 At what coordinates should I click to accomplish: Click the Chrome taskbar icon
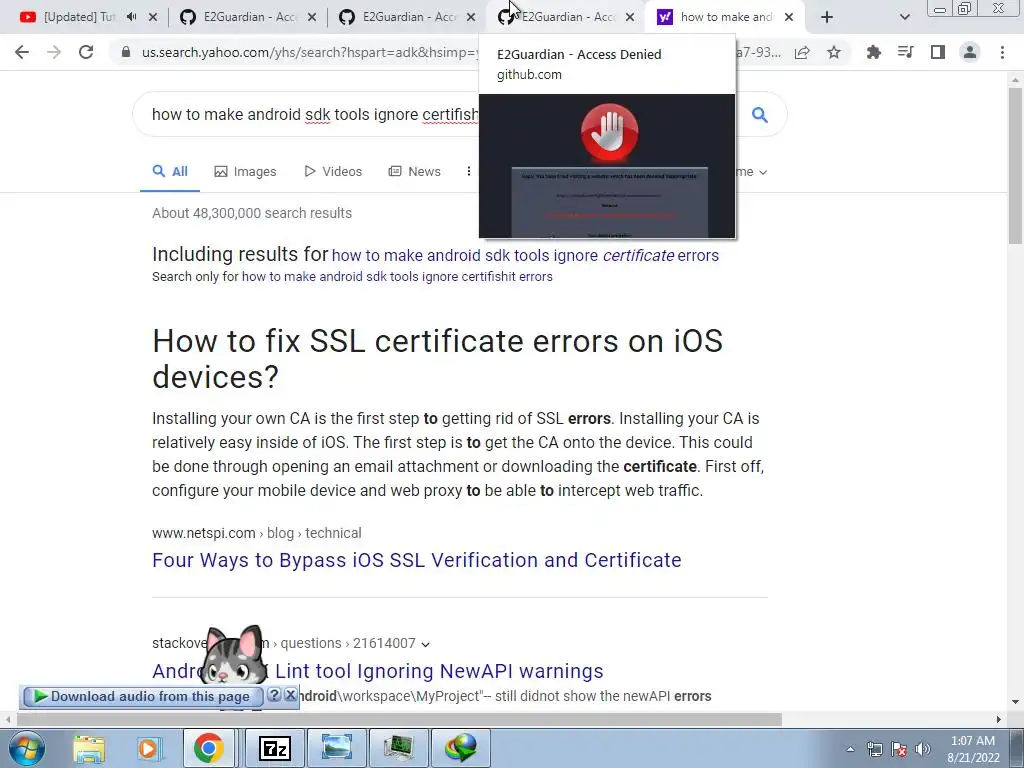pos(208,748)
